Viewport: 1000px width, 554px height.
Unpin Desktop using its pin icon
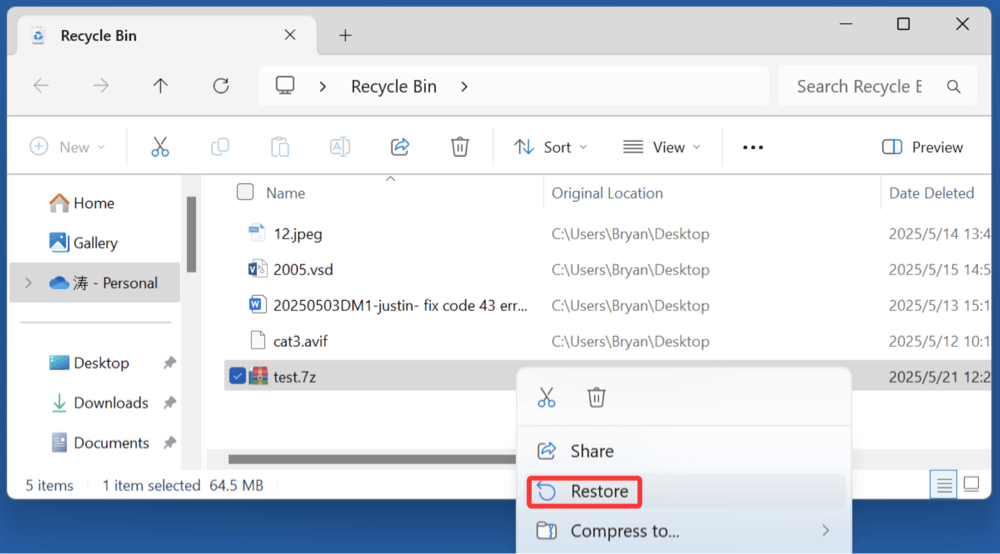pos(169,363)
